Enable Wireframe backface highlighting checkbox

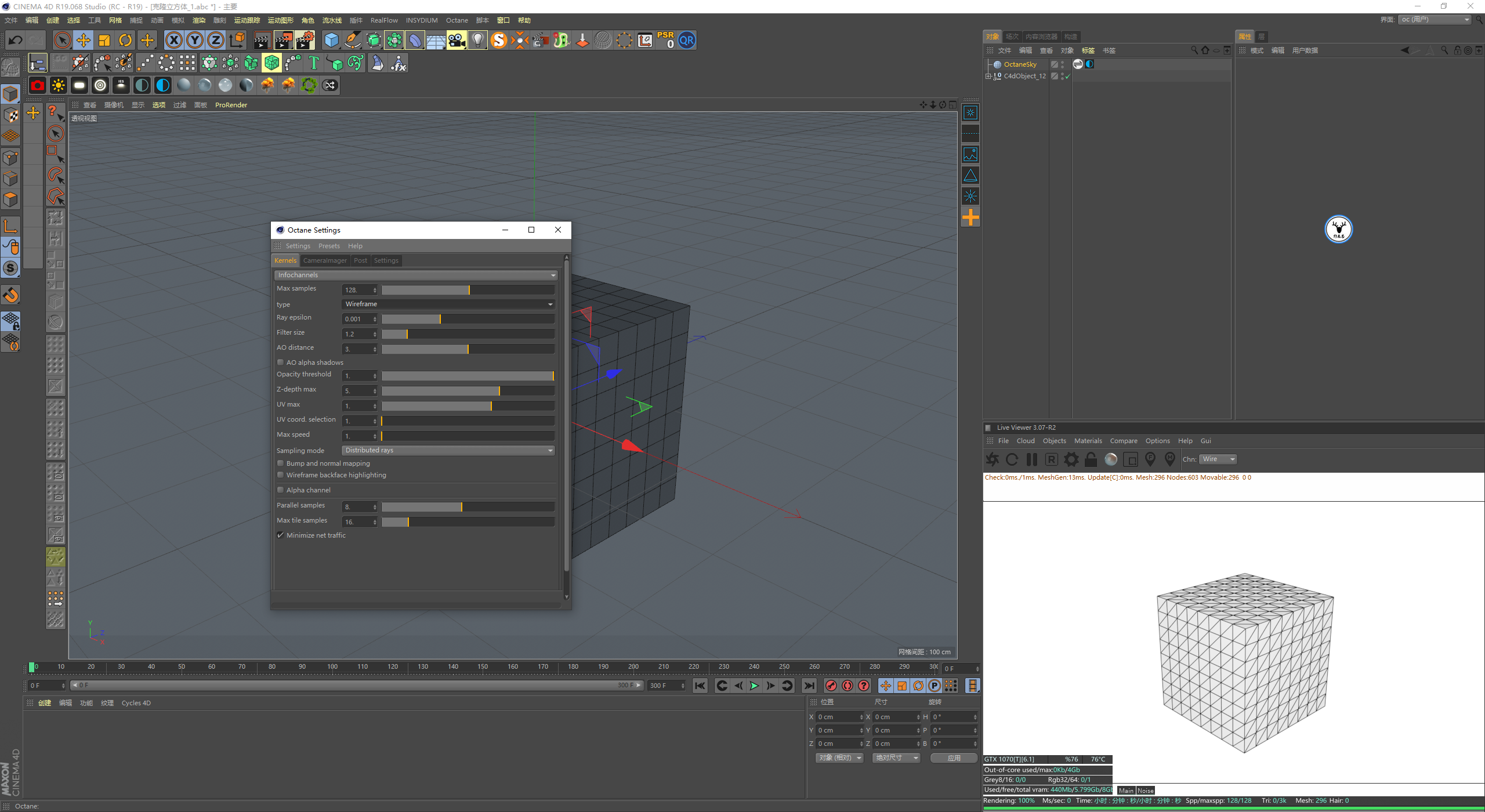tap(281, 475)
